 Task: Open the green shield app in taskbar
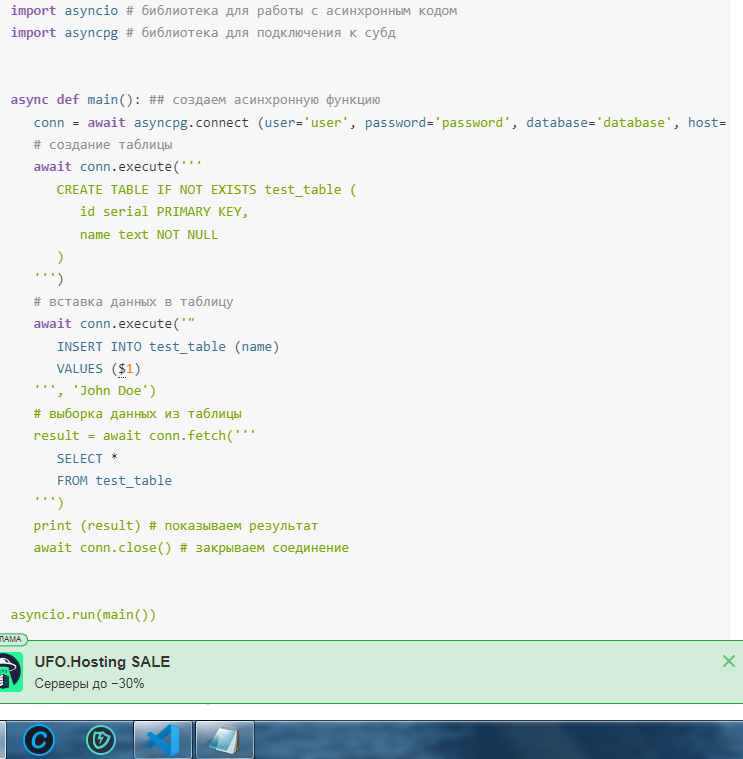[100, 740]
